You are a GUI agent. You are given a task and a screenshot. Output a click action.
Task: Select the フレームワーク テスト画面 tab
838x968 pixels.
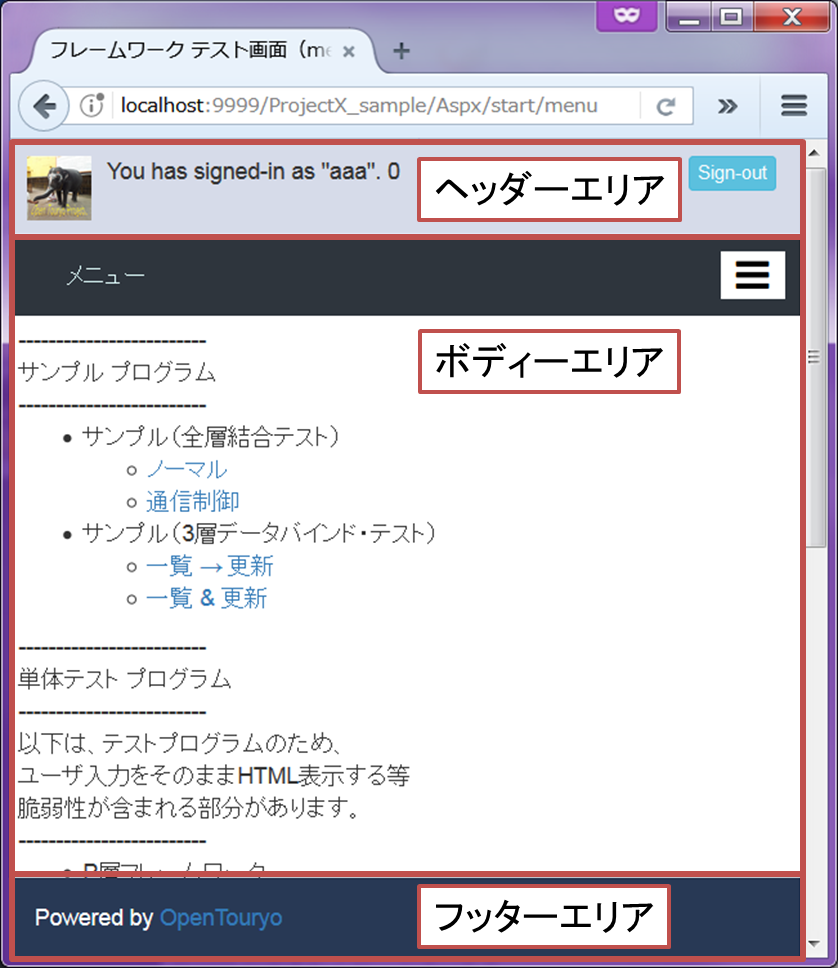point(190,52)
